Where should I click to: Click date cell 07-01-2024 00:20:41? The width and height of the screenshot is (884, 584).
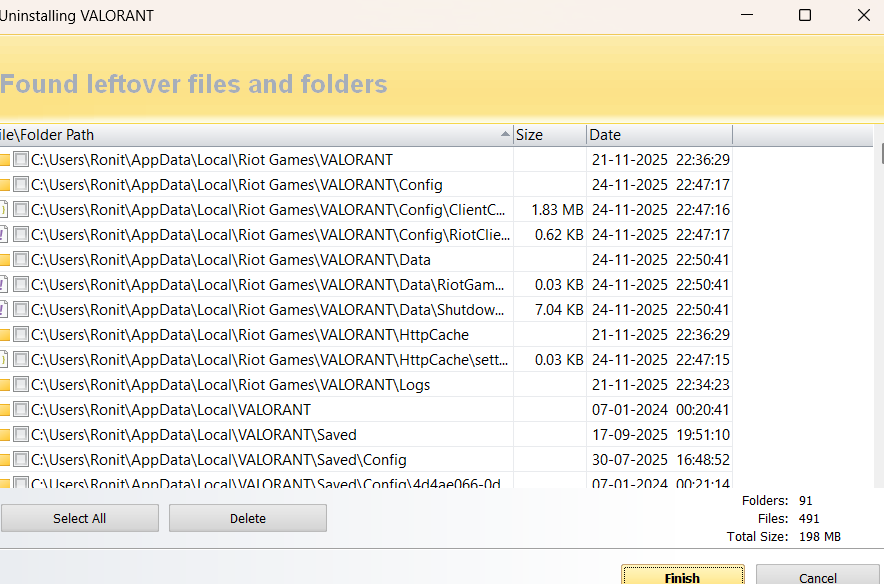(x=661, y=410)
